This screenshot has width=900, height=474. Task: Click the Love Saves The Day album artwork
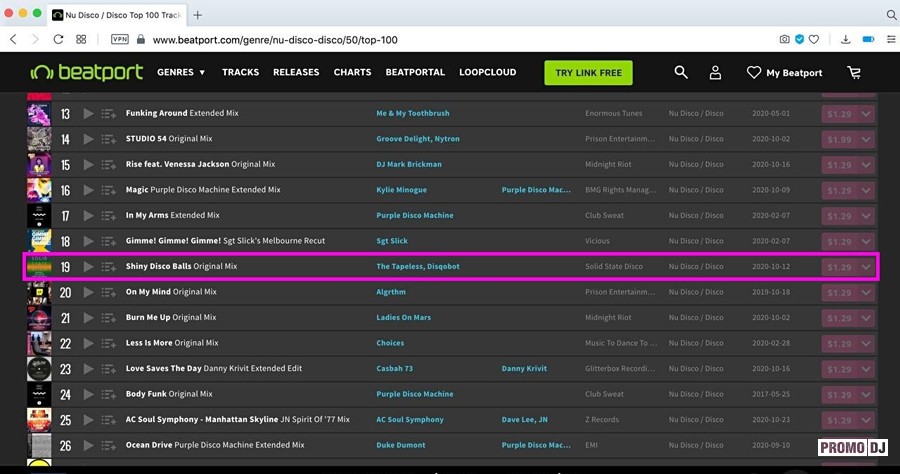coord(39,369)
